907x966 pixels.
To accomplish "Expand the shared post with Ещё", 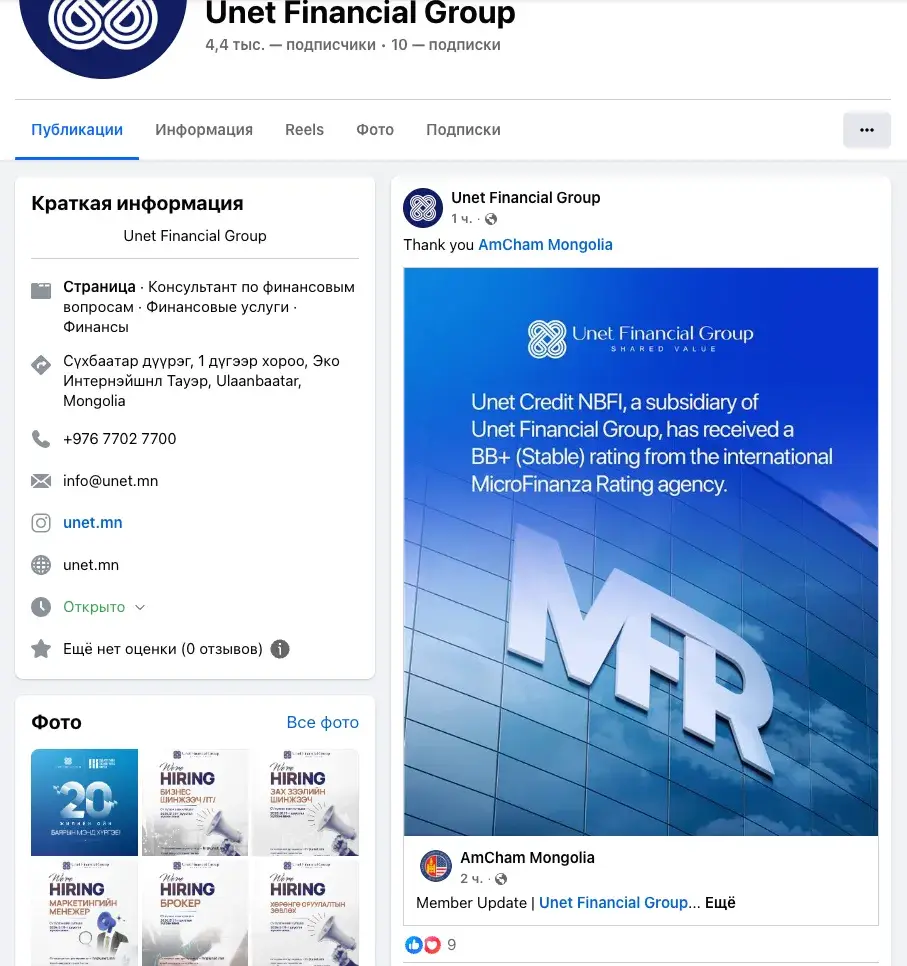I will [x=720, y=903].
